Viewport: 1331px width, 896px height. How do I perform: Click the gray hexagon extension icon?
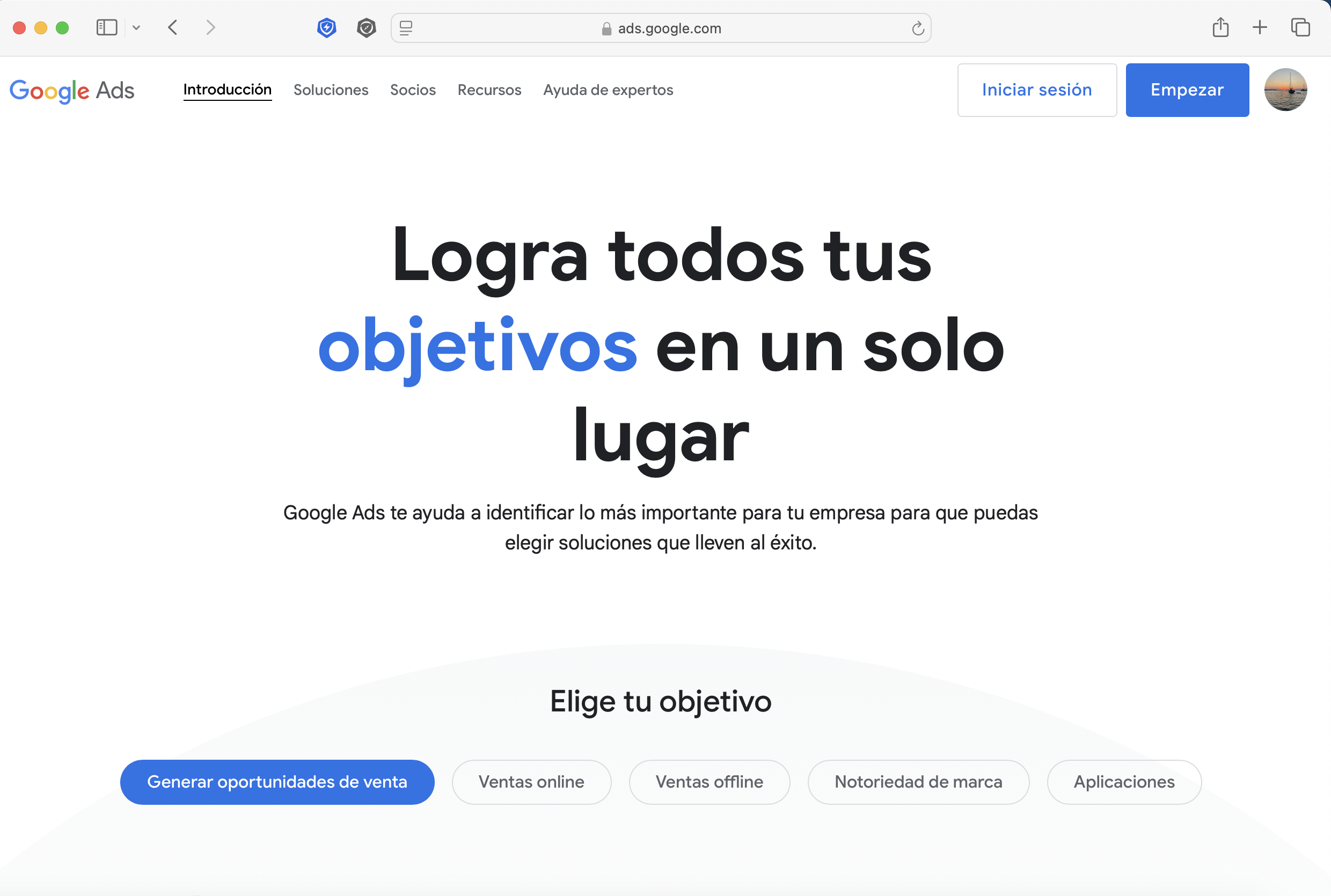367,27
